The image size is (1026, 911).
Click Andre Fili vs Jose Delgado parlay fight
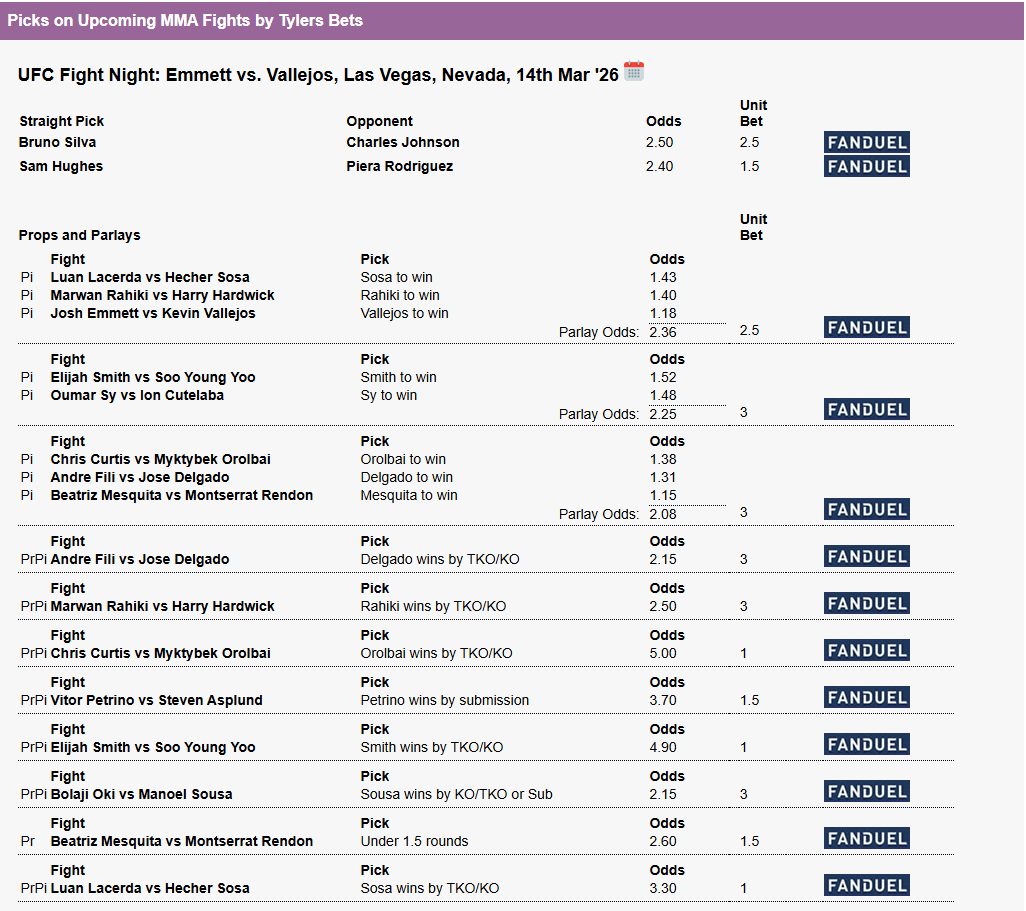coord(140,478)
